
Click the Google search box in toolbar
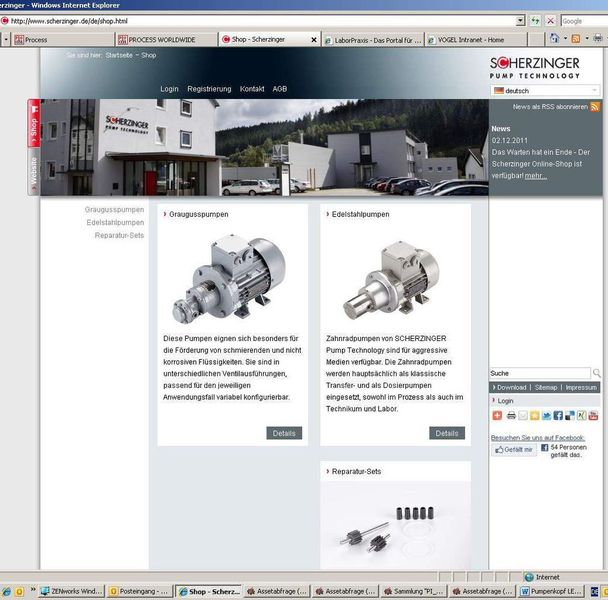[584, 21]
